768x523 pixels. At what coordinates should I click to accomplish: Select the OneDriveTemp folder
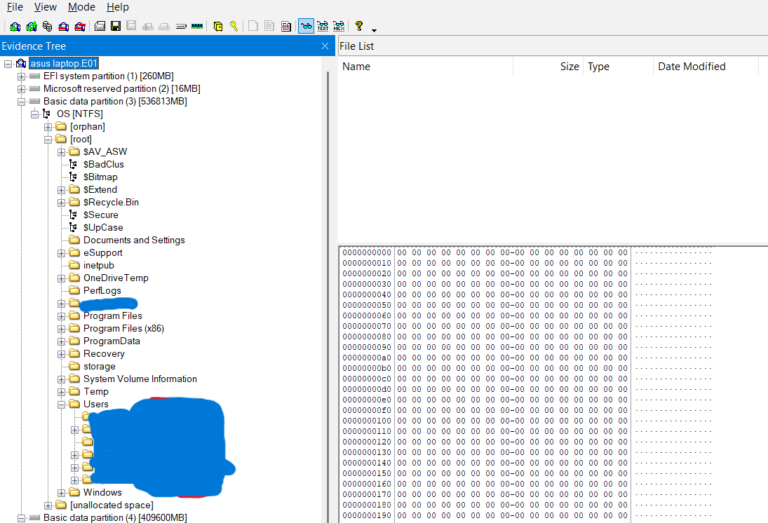[x=116, y=278]
